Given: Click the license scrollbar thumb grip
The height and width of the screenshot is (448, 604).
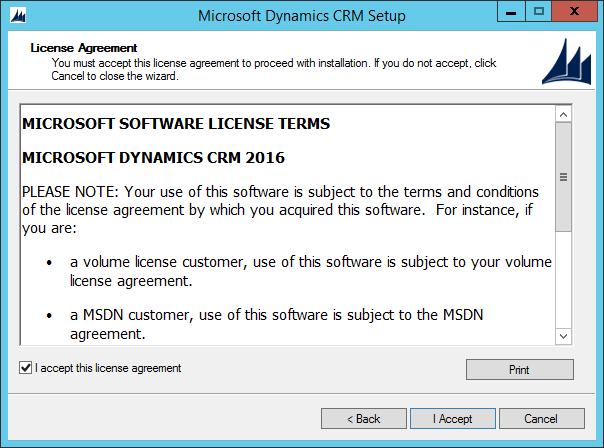Looking at the screenshot, I should (x=563, y=177).
